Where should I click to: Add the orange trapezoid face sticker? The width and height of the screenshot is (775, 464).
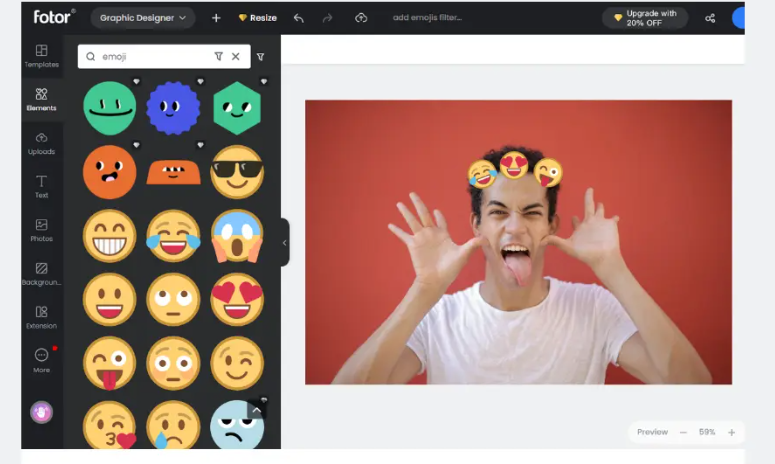click(173, 172)
